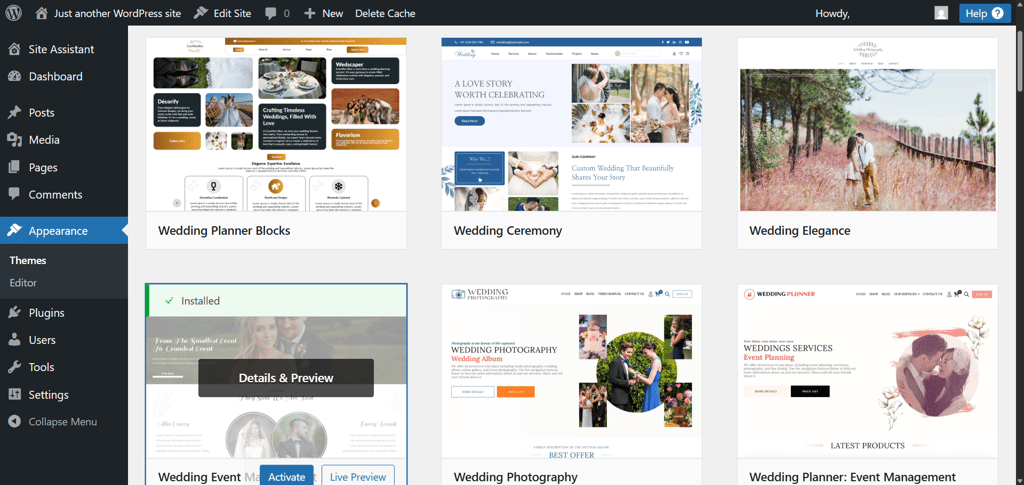Click the Users person icon

(x=14, y=340)
